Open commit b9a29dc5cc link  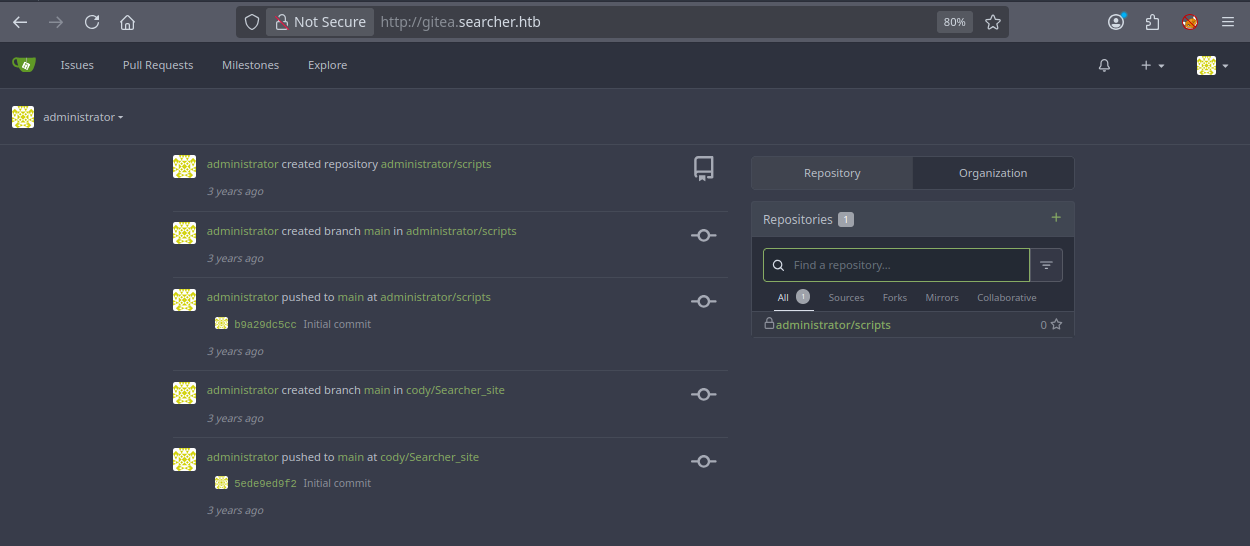coord(265,324)
